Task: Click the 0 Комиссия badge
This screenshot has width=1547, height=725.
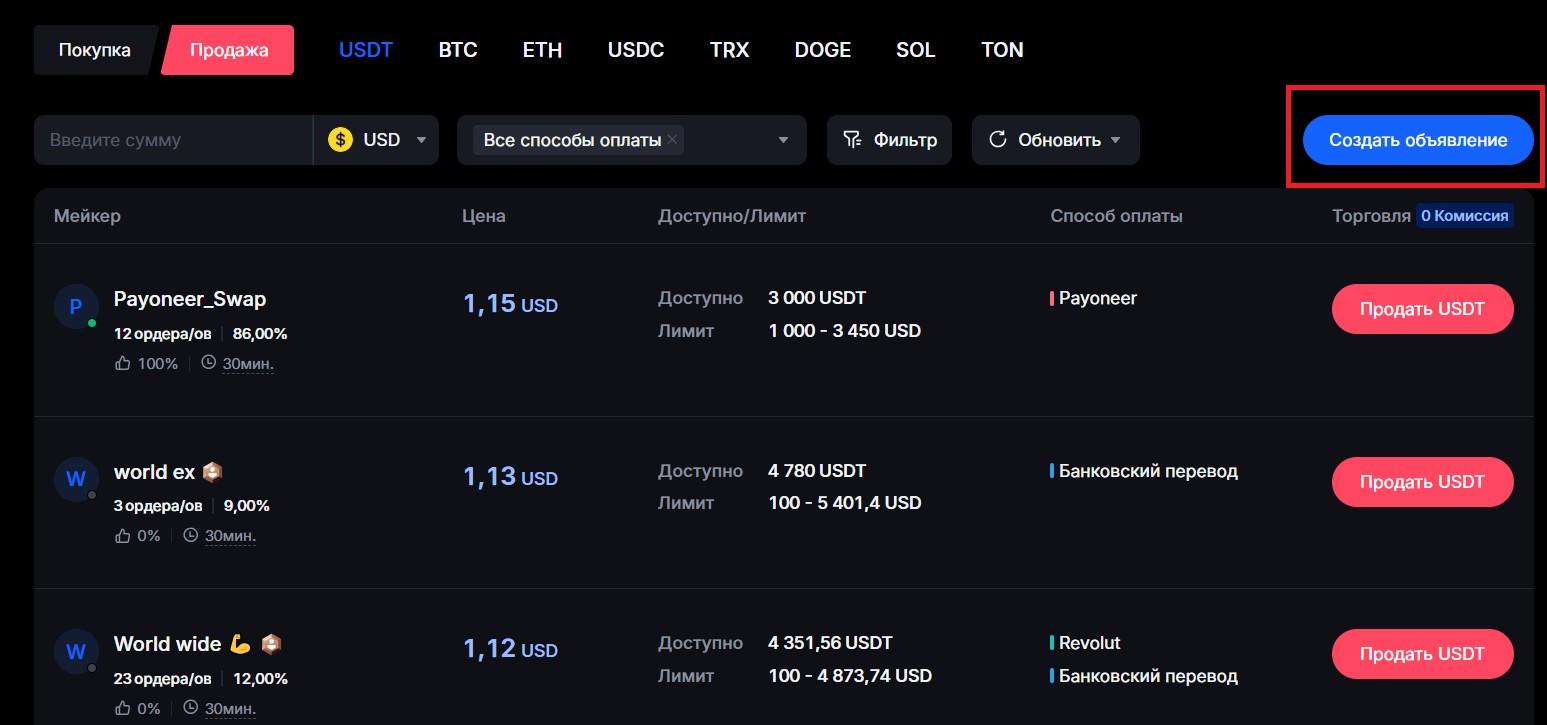Action: [x=1464, y=216]
